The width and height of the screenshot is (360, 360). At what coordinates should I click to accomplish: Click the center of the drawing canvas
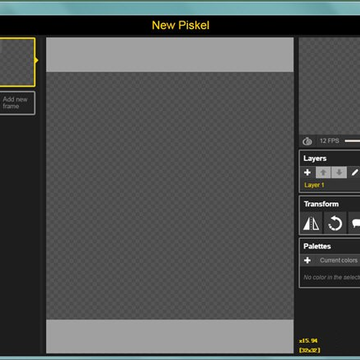pyautogui.click(x=170, y=196)
